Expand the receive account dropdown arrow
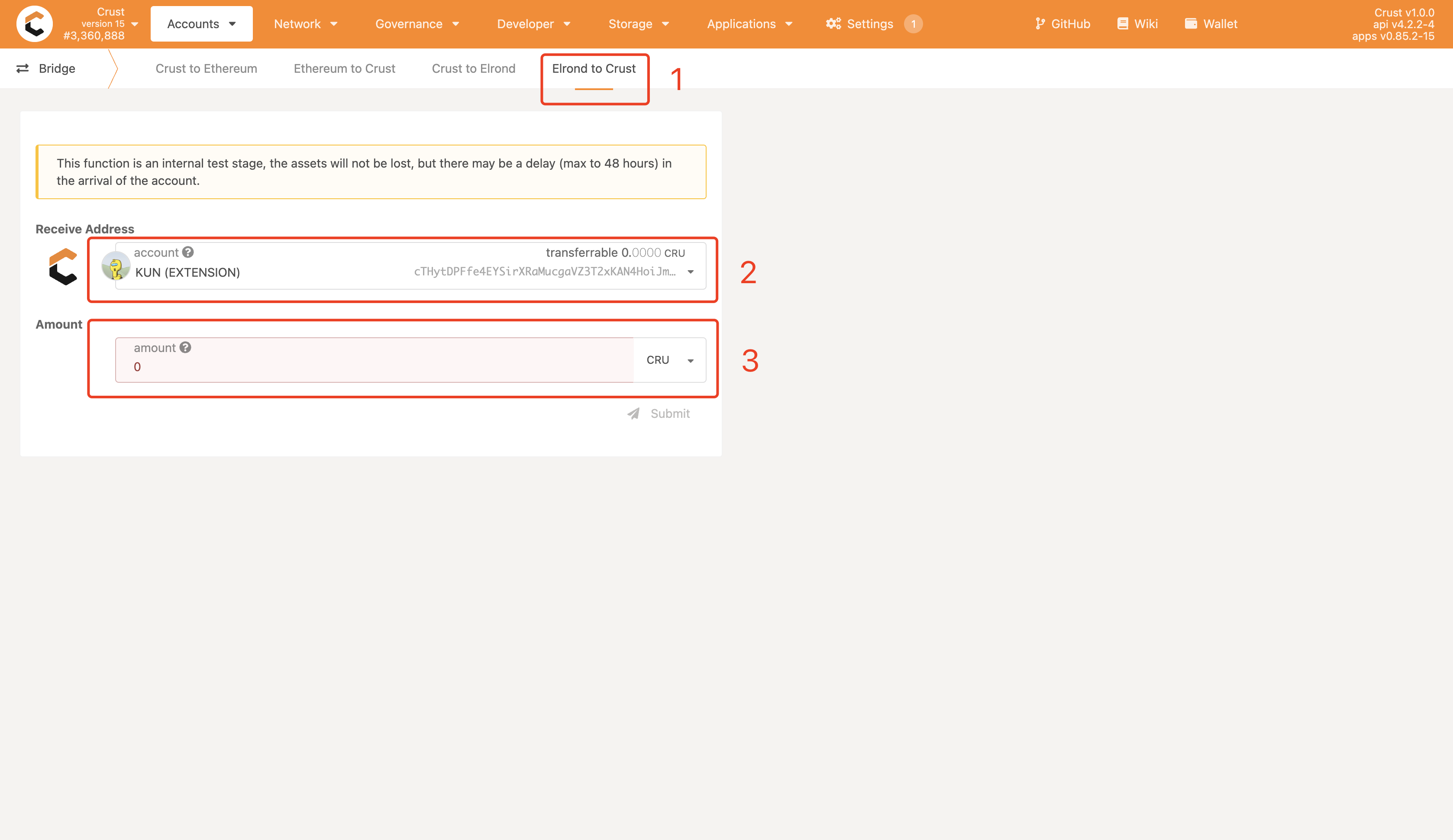Viewport: 1453px width, 840px height. 691,271
